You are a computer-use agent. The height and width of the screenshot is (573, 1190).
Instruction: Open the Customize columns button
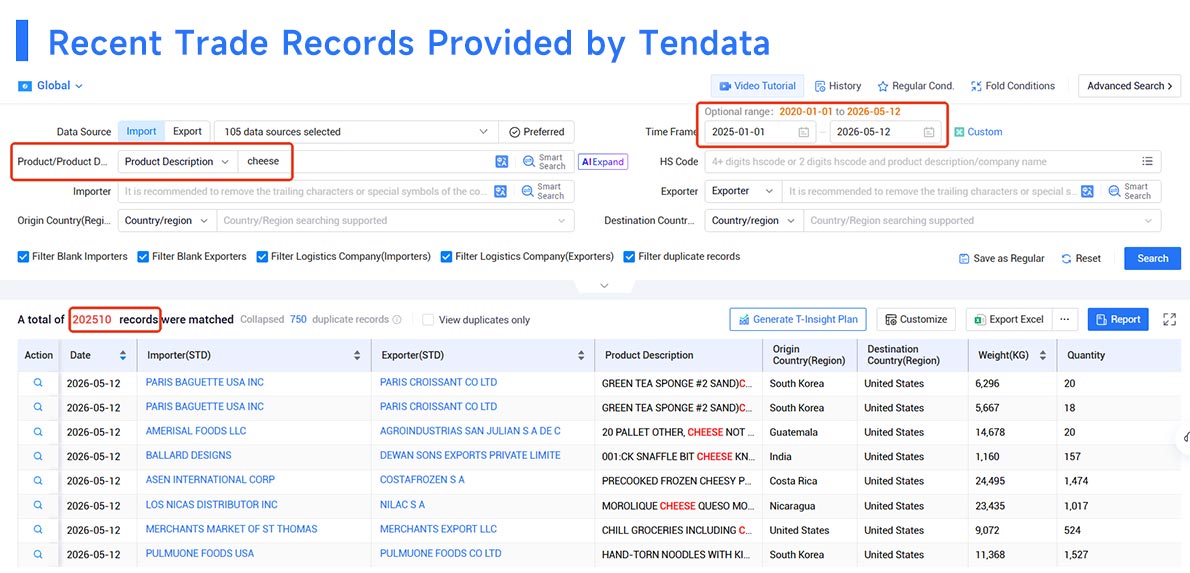[916, 320]
